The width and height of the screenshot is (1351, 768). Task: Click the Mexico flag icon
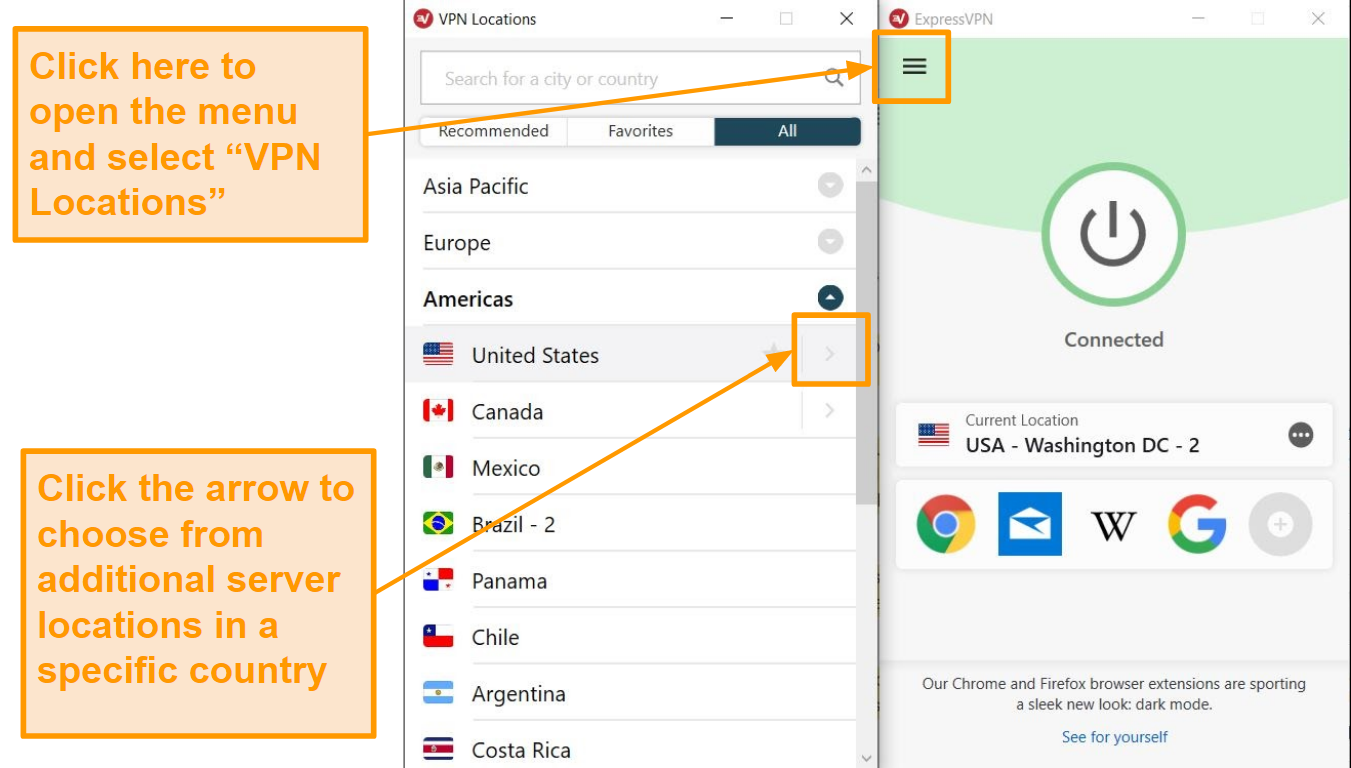[438, 467]
